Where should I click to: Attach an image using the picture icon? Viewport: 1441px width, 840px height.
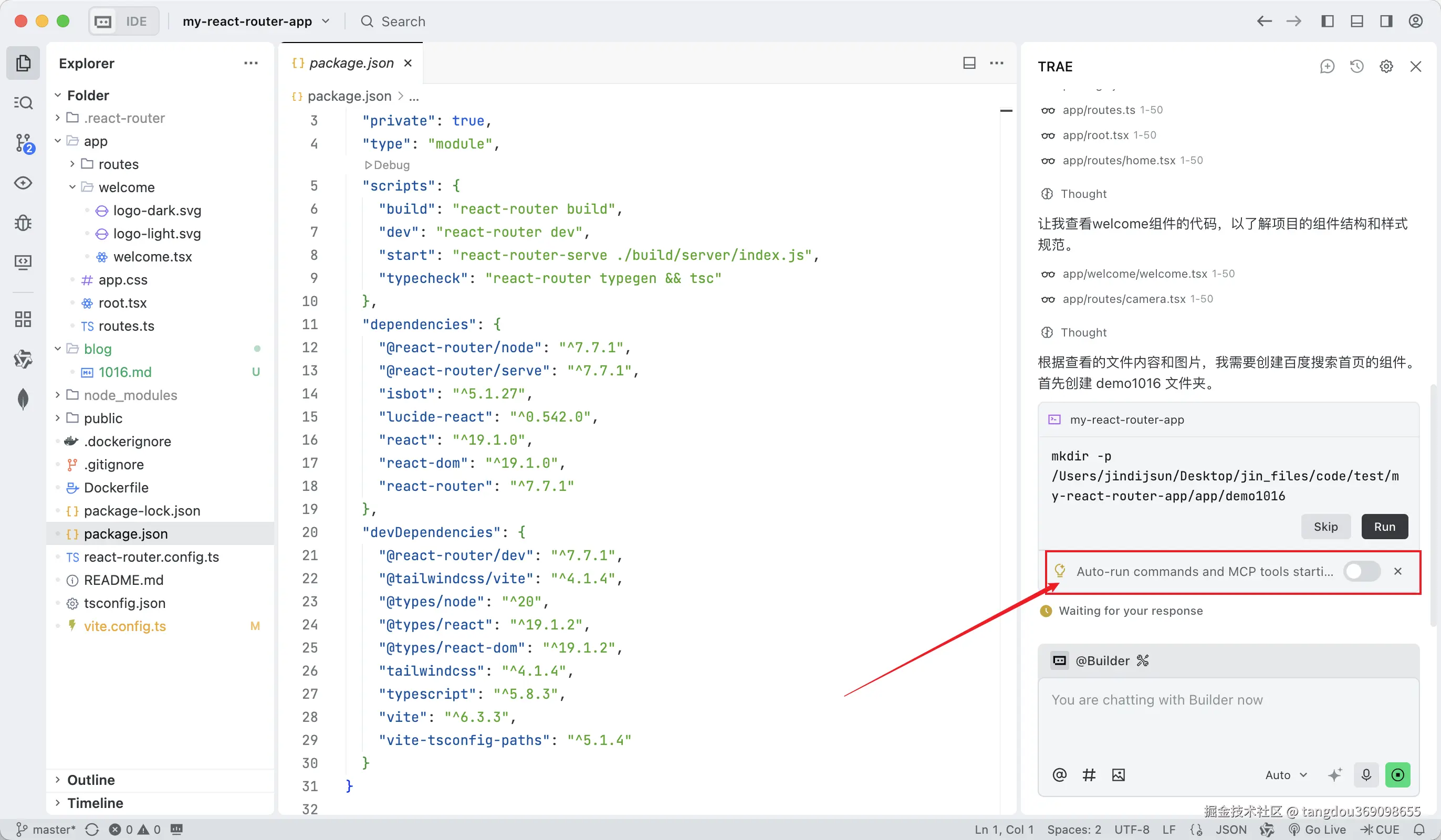[1118, 775]
